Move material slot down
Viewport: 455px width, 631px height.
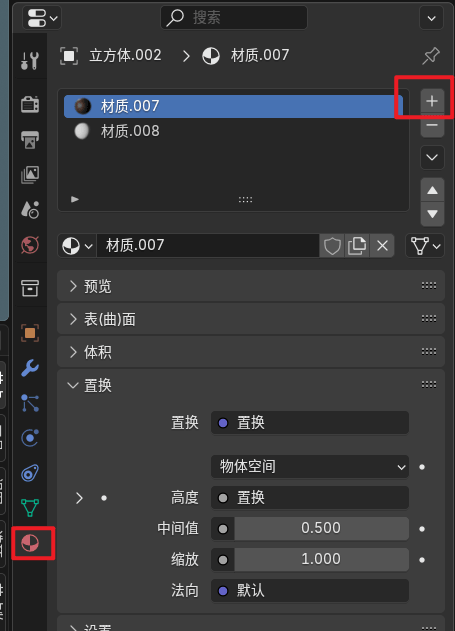[x=432, y=214]
